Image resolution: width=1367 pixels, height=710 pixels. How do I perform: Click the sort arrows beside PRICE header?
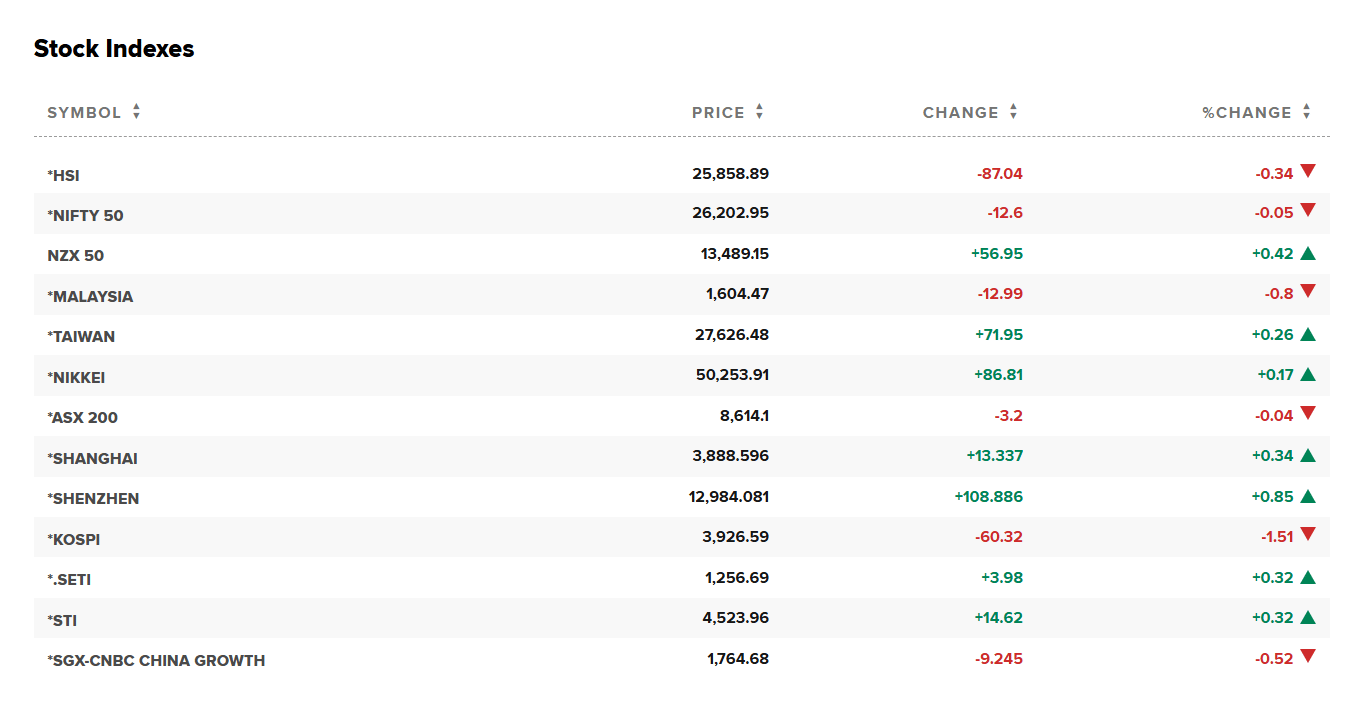[x=759, y=112]
